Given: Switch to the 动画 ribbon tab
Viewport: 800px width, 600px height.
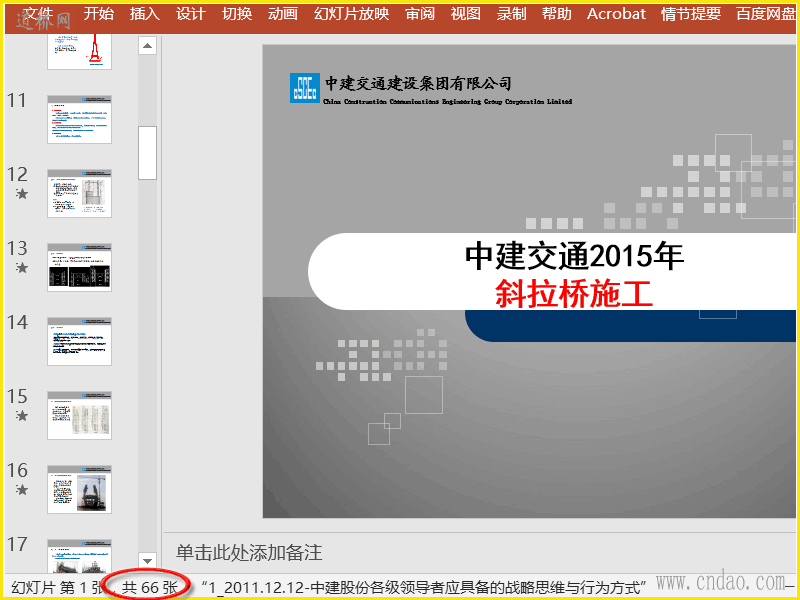Looking at the screenshot, I should 283,14.
